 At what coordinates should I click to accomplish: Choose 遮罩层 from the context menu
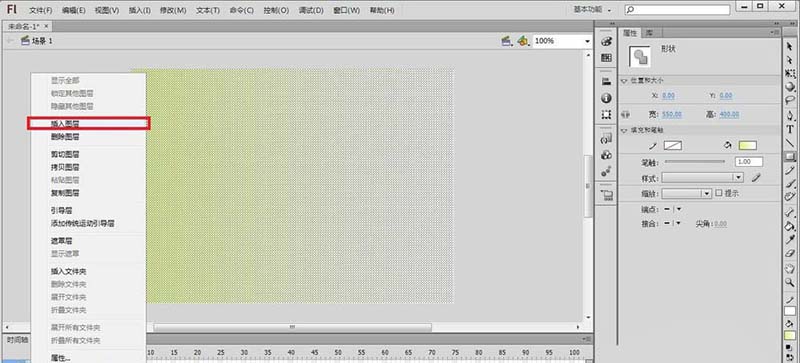88,240
